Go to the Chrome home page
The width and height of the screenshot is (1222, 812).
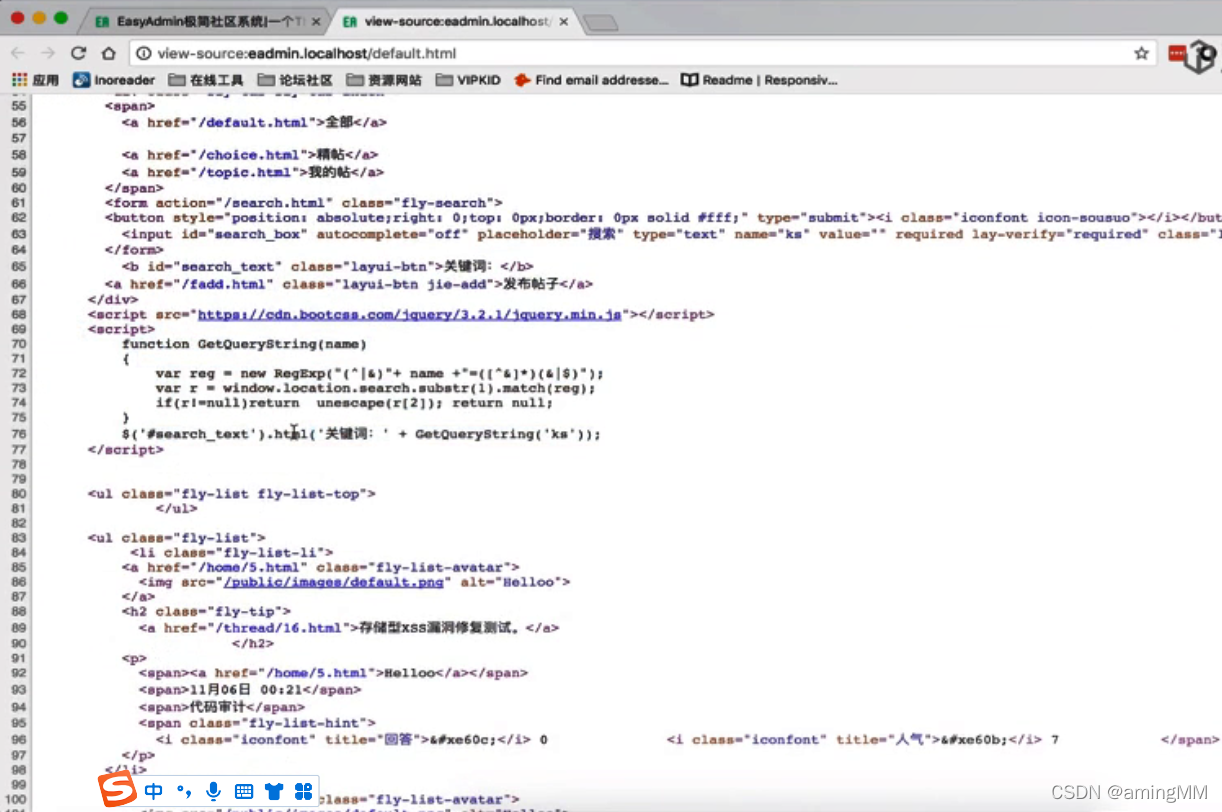(x=108, y=53)
